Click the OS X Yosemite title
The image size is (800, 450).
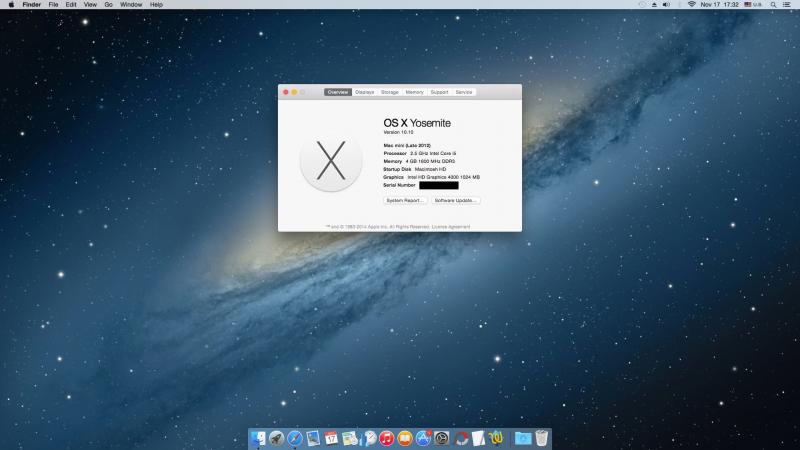coord(417,123)
